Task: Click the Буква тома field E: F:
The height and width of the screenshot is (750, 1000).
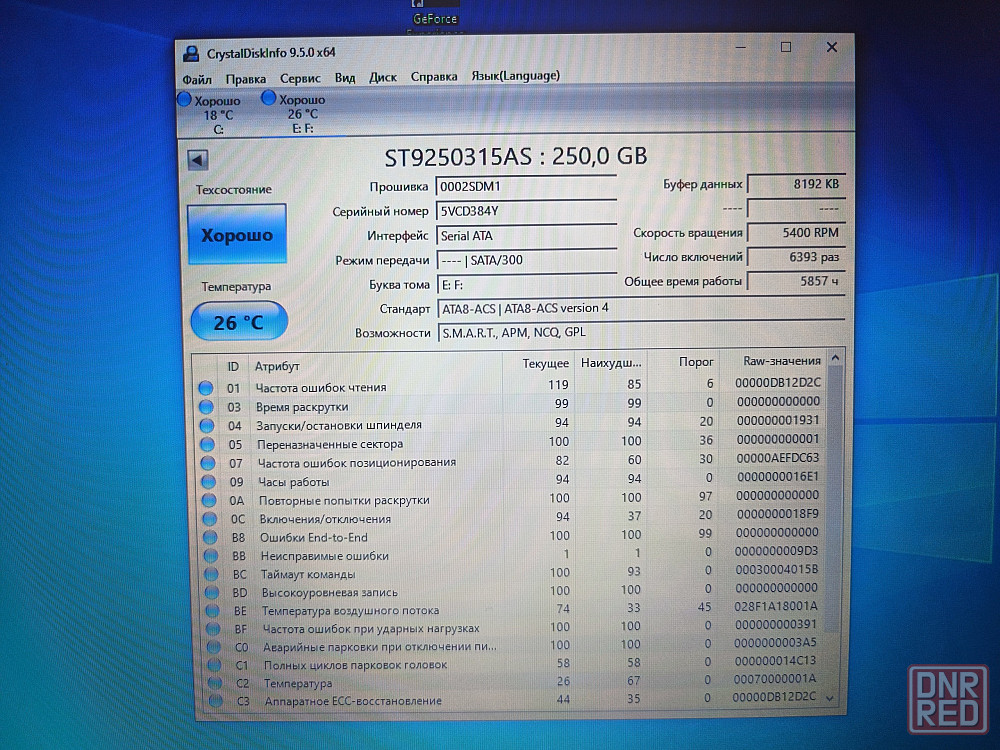Action: pyautogui.click(x=527, y=284)
